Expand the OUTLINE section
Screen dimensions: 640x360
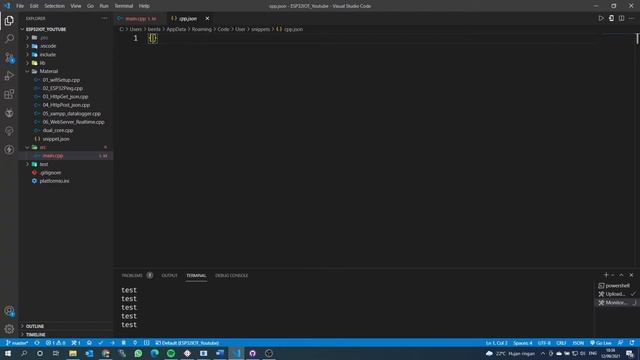coord(35,326)
